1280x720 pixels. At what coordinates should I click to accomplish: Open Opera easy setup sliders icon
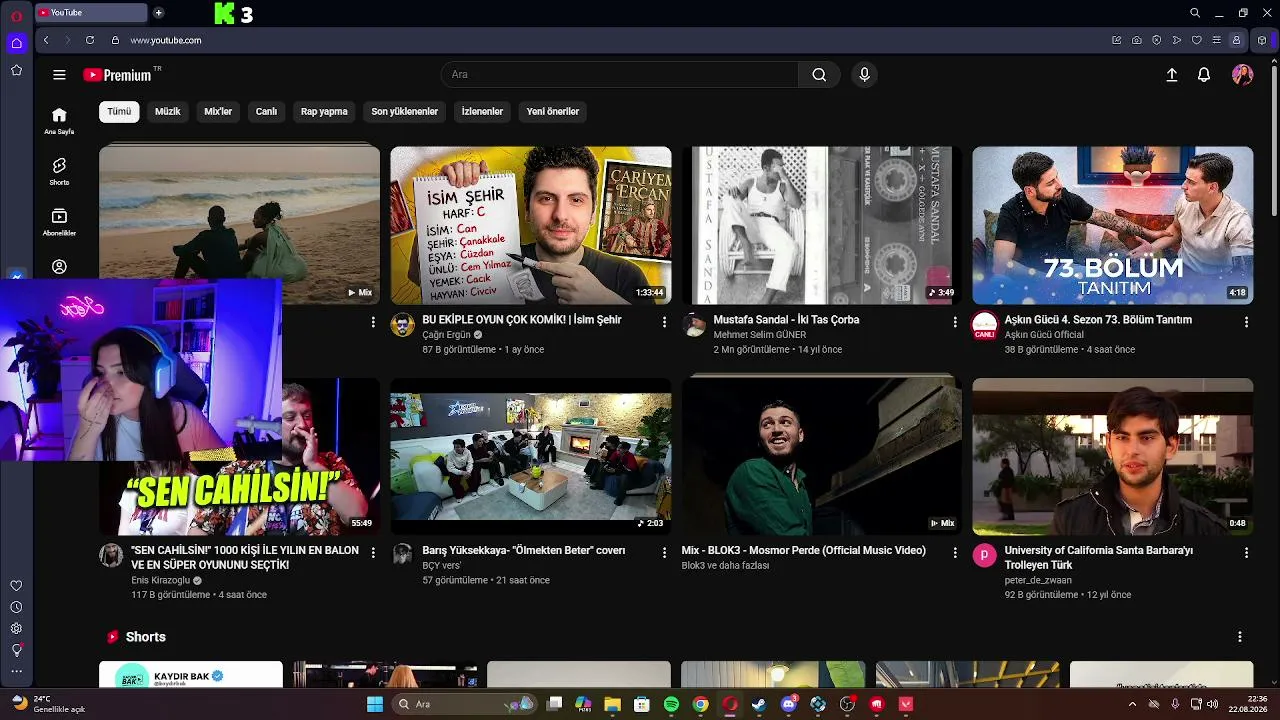(x=1216, y=40)
